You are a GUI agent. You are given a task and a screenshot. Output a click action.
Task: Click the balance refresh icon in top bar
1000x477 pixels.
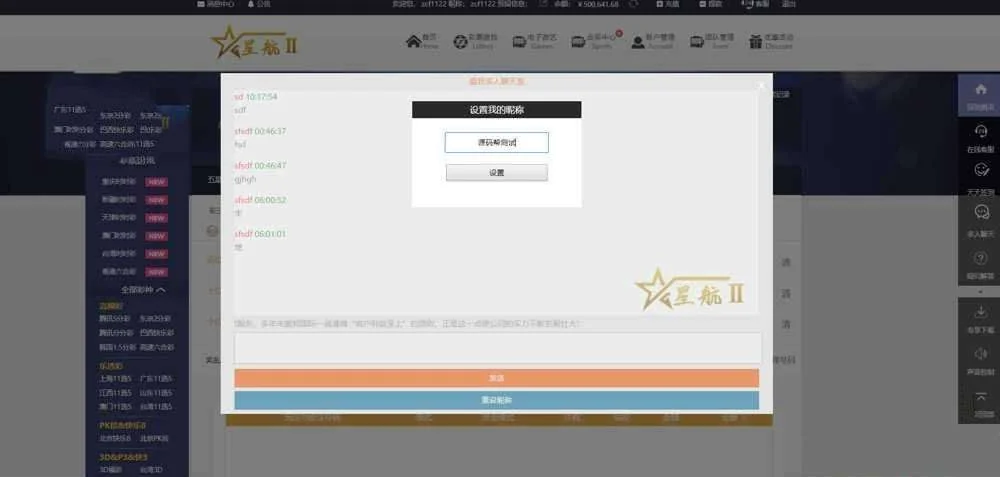[633, 4]
